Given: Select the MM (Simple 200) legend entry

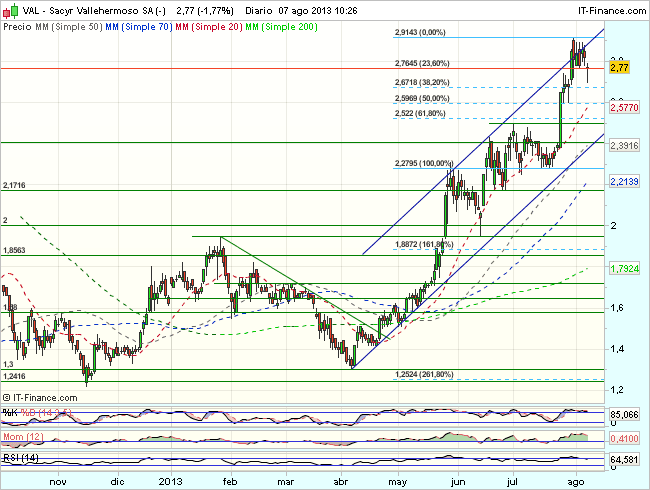Looking at the screenshot, I should 282,28.
